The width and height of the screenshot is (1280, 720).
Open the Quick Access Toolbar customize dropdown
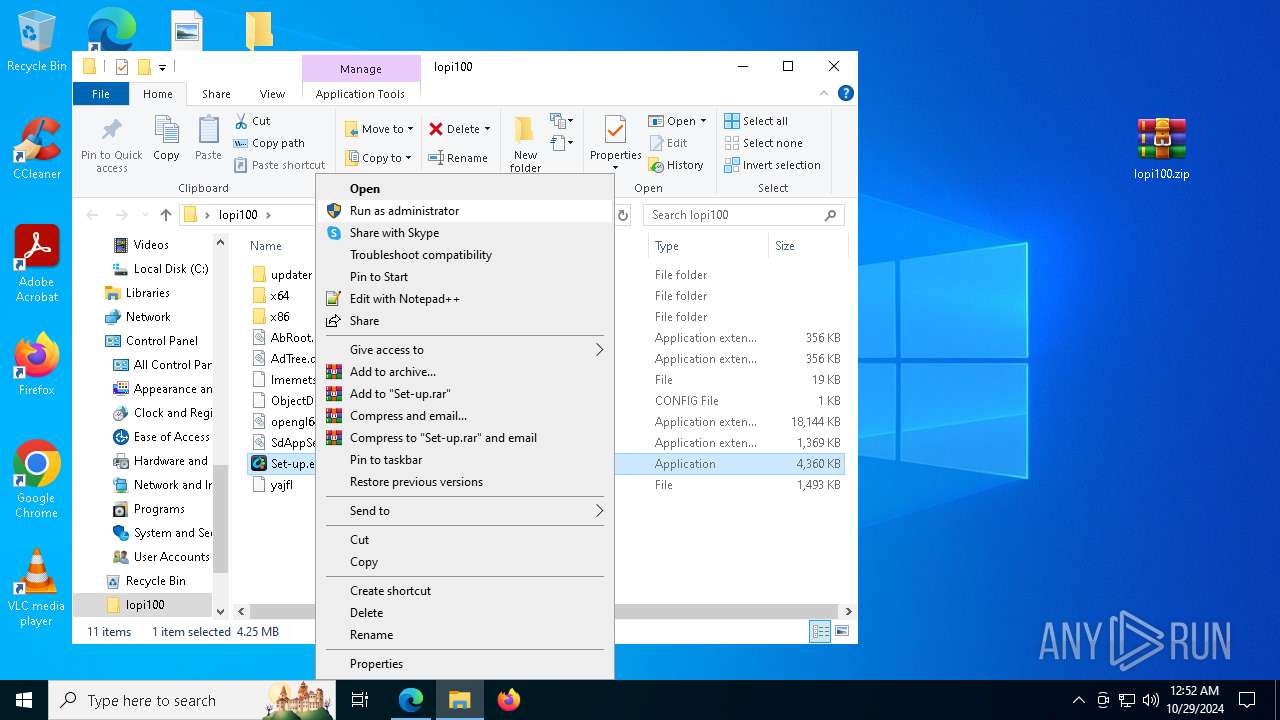(162, 67)
